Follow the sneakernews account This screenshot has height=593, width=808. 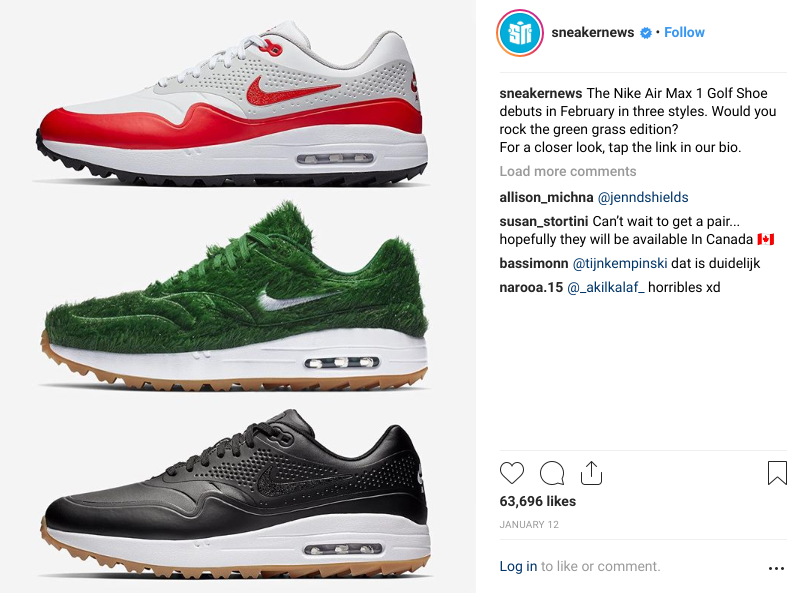(684, 32)
